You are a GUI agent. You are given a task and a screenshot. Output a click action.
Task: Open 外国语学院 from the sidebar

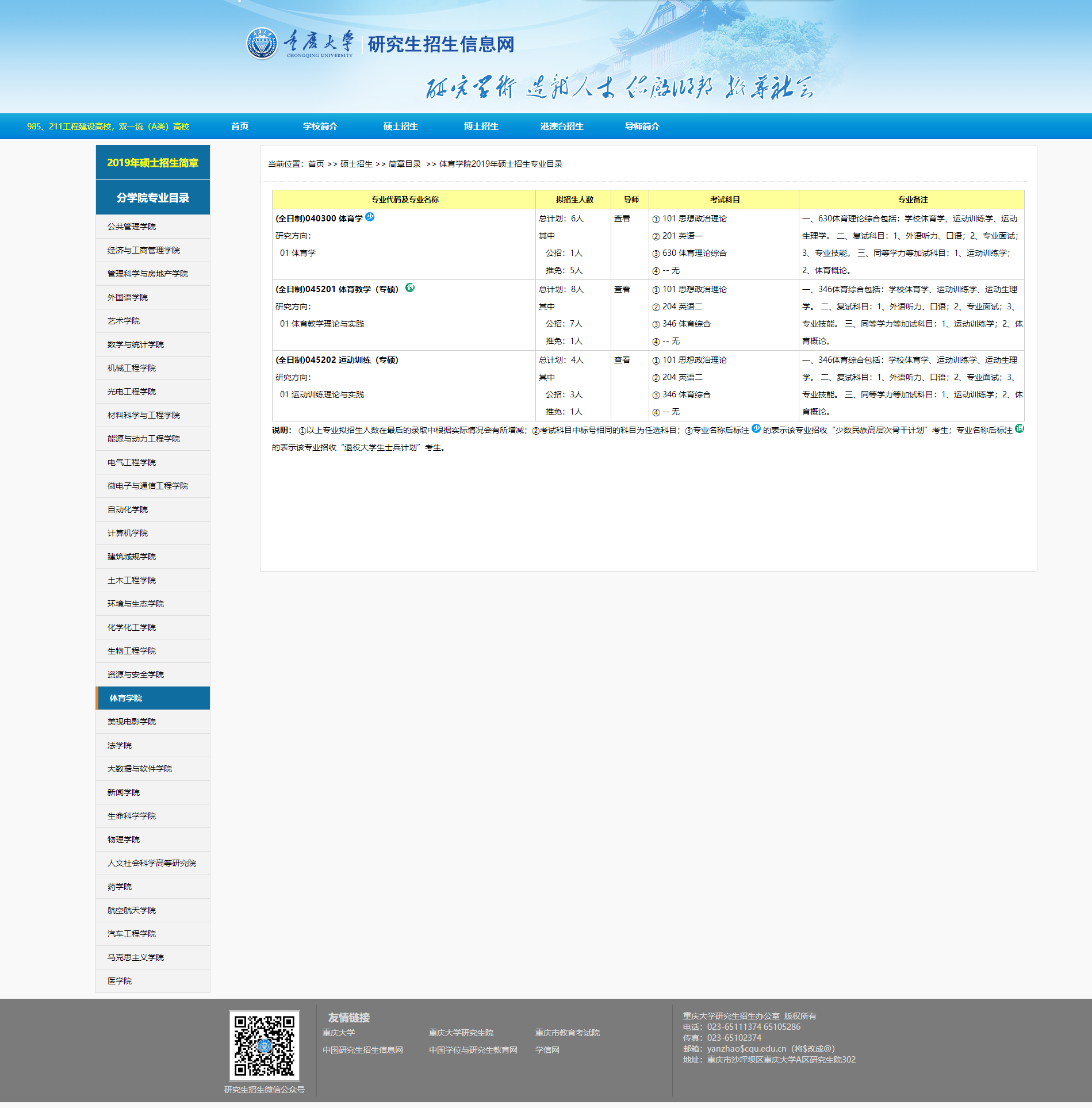[128, 297]
